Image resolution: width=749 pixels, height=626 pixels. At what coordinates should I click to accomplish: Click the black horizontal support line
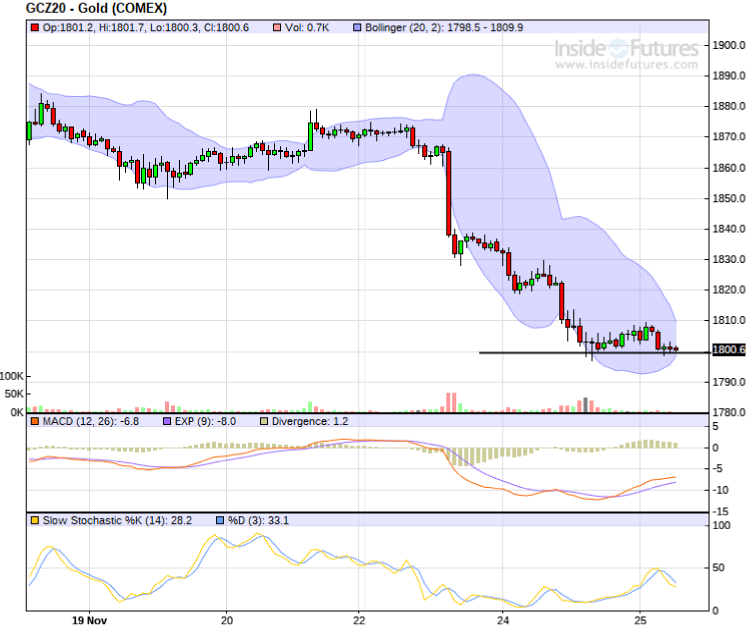click(540, 352)
